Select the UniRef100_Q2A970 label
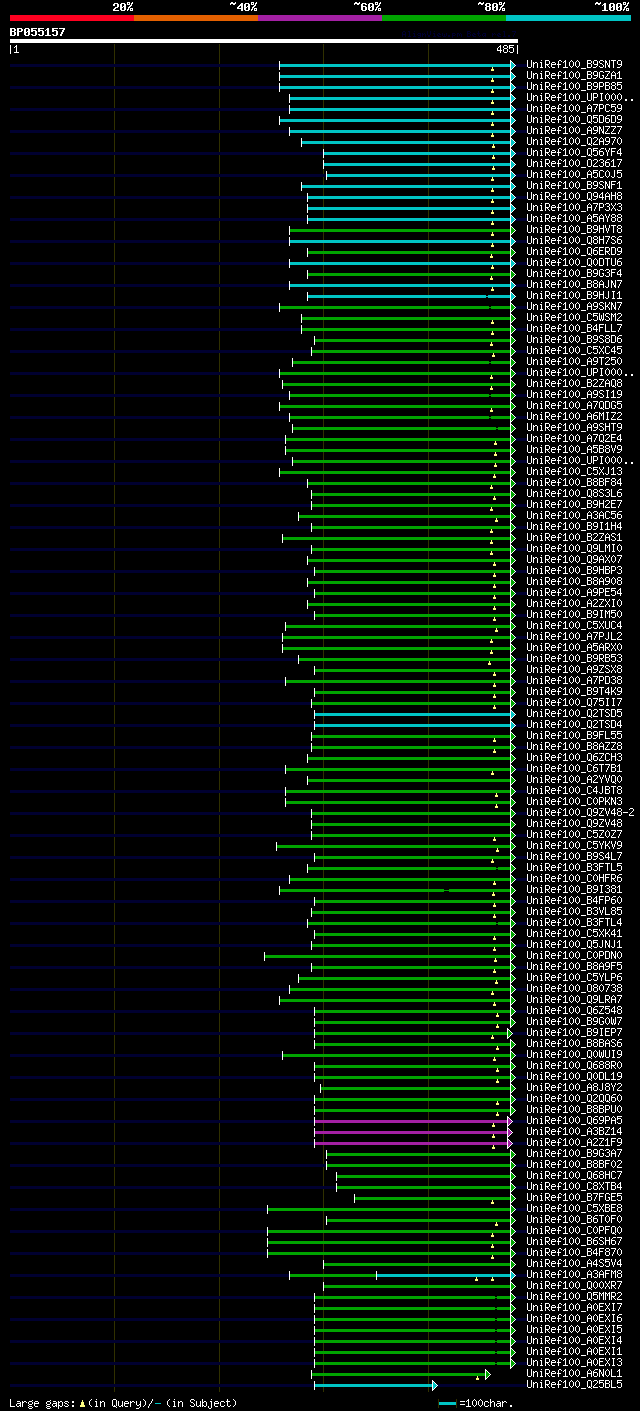Screen dimensions: 640x1411 pyautogui.click(x=574, y=142)
